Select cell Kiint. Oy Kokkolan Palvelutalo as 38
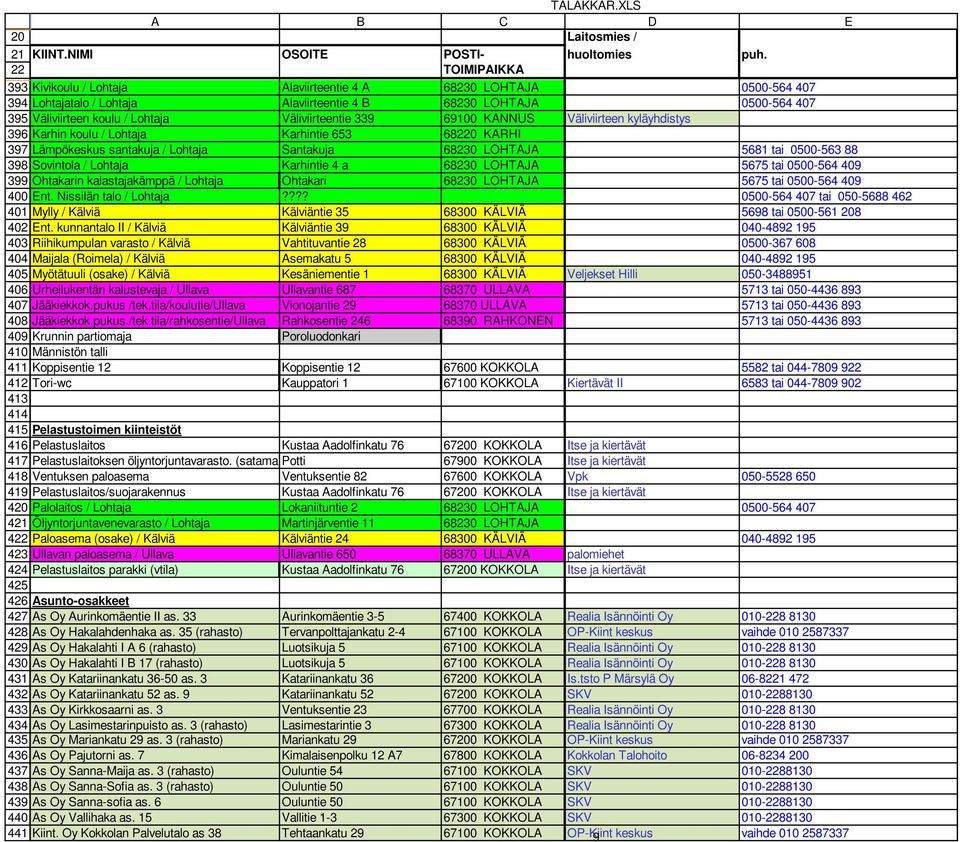960x842 pixels. [x=155, y=833]
